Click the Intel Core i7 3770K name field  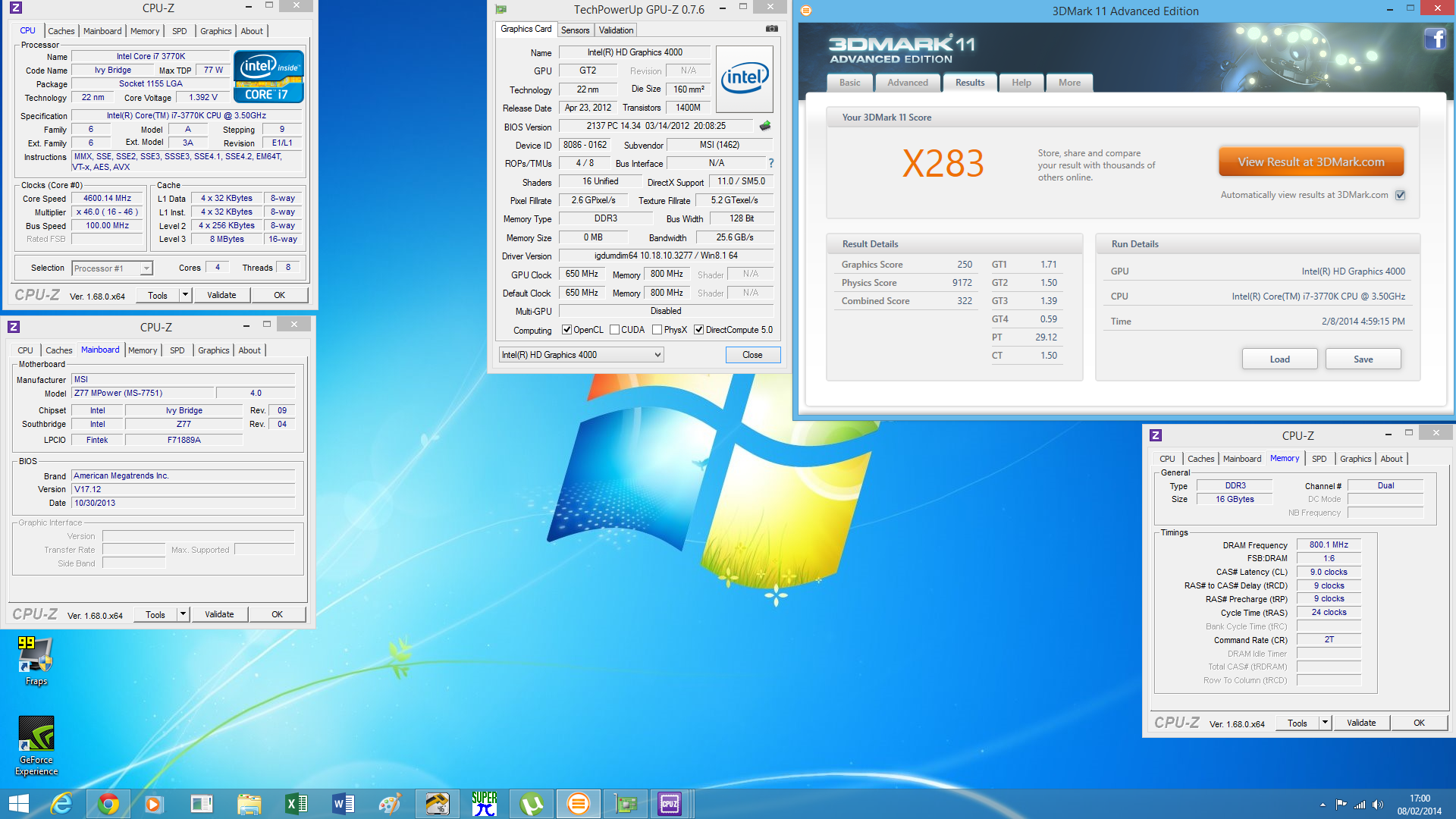(x=150, y=56)
